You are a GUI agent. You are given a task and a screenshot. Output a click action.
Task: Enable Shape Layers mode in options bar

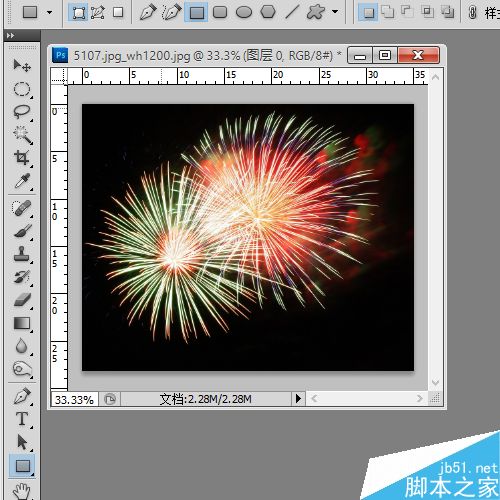tap(79, 13)
